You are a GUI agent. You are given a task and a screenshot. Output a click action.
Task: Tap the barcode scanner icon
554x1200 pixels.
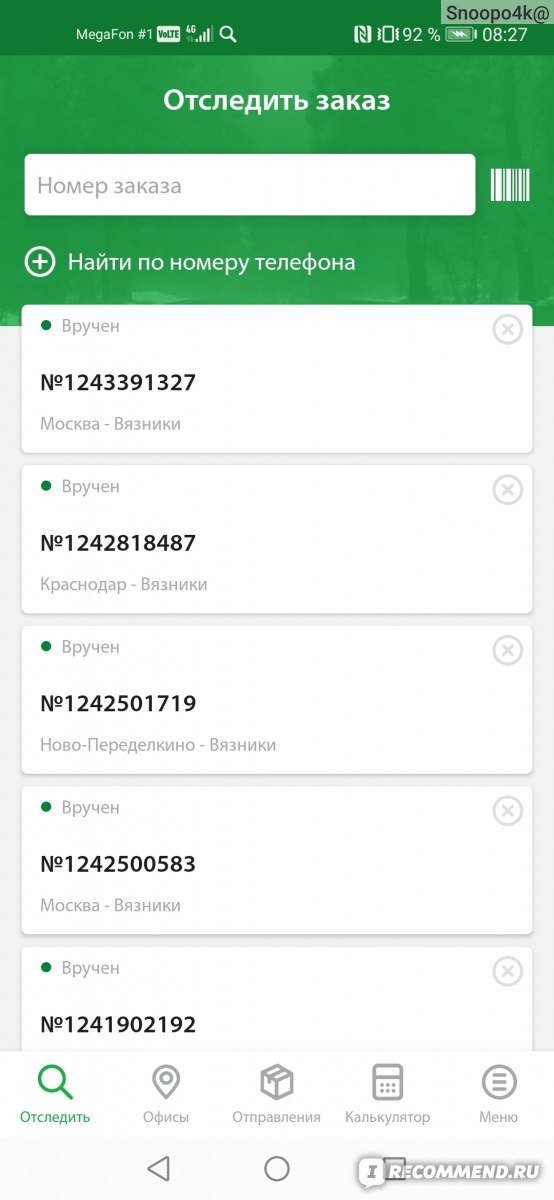click(x=509, y=185)
